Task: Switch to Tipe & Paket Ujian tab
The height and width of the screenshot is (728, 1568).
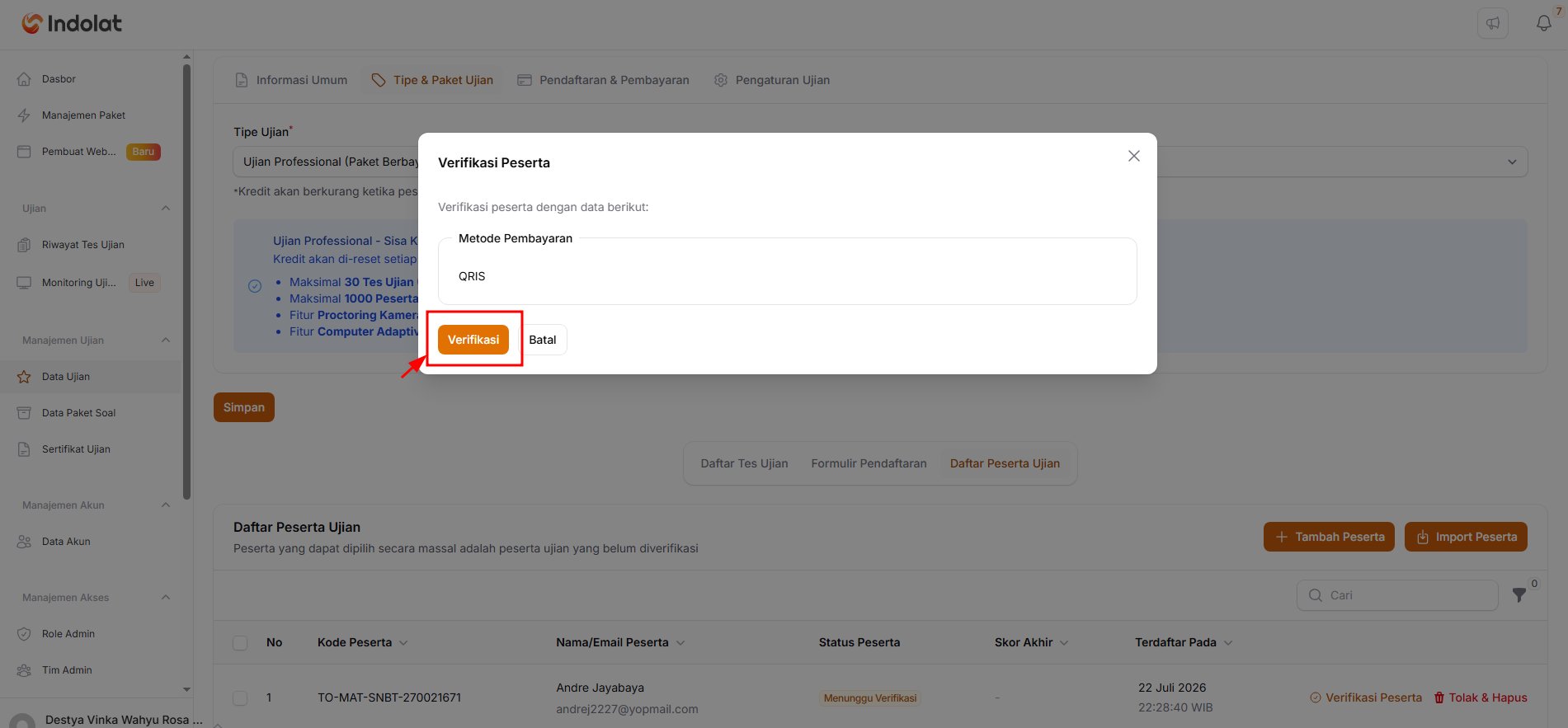Action: coord(432,80)
